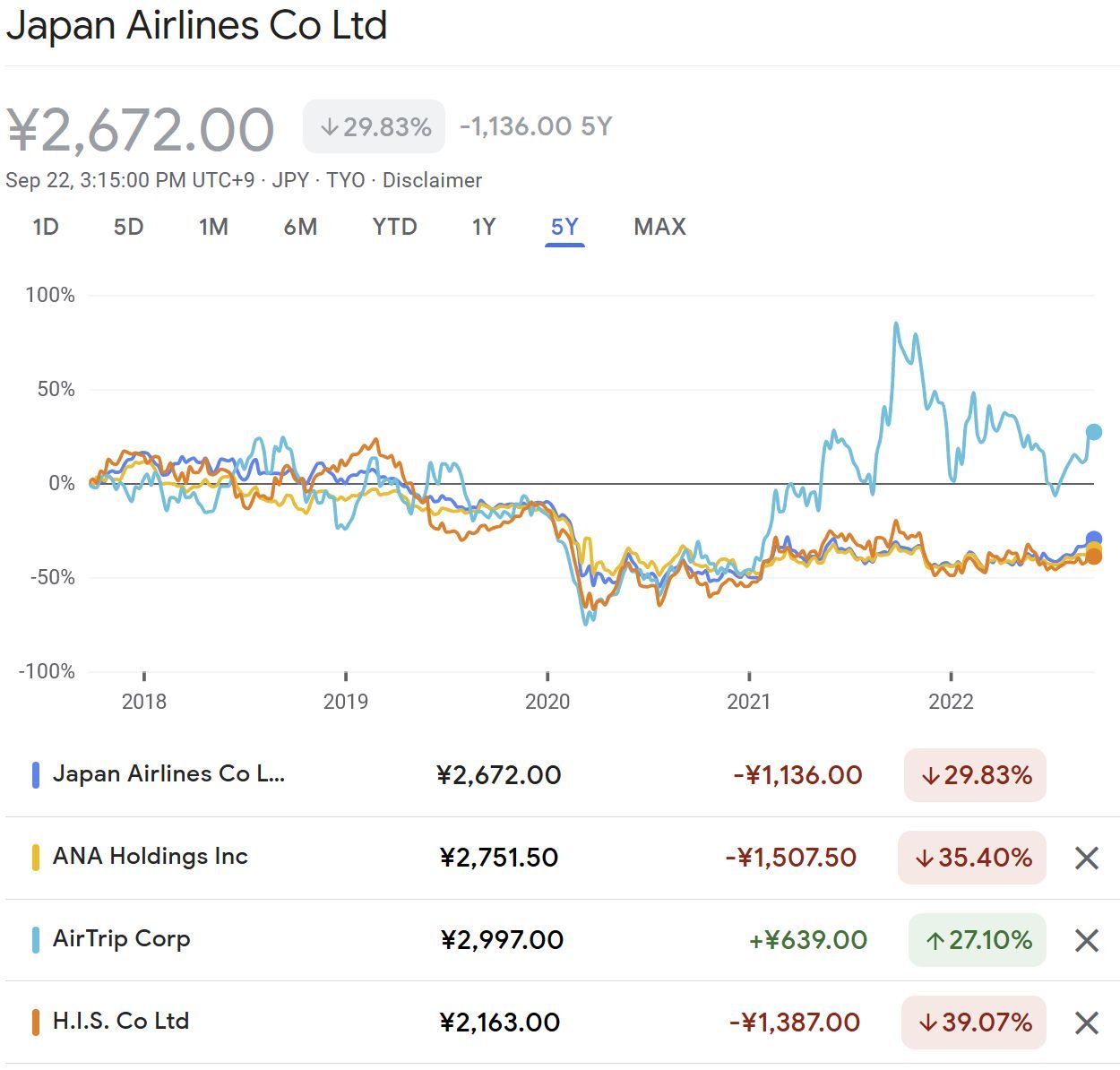Screen dimensions: 1120x1070
Task: Click the yellow ANA Holdings color swatch
Action: pyautogui.click(x=36, y=858)
